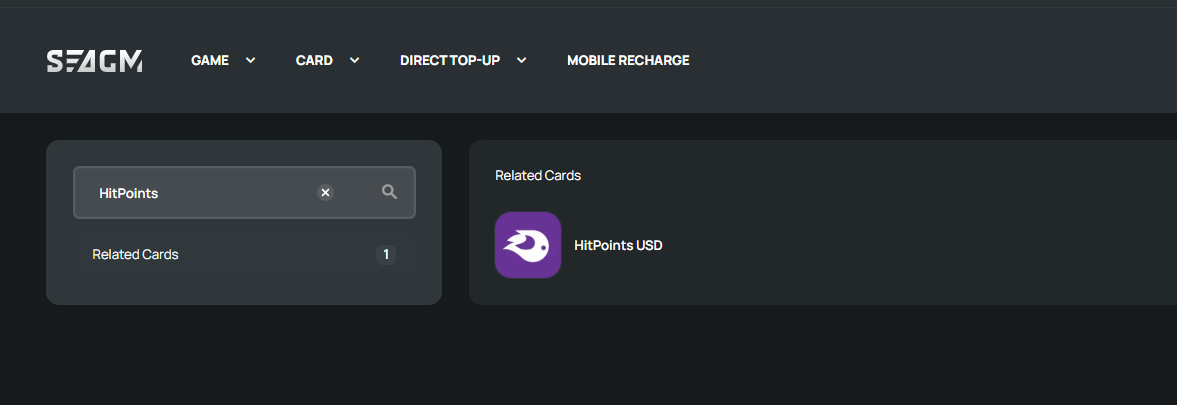
Task: Click the SEAGM logo
Action: 95,61
